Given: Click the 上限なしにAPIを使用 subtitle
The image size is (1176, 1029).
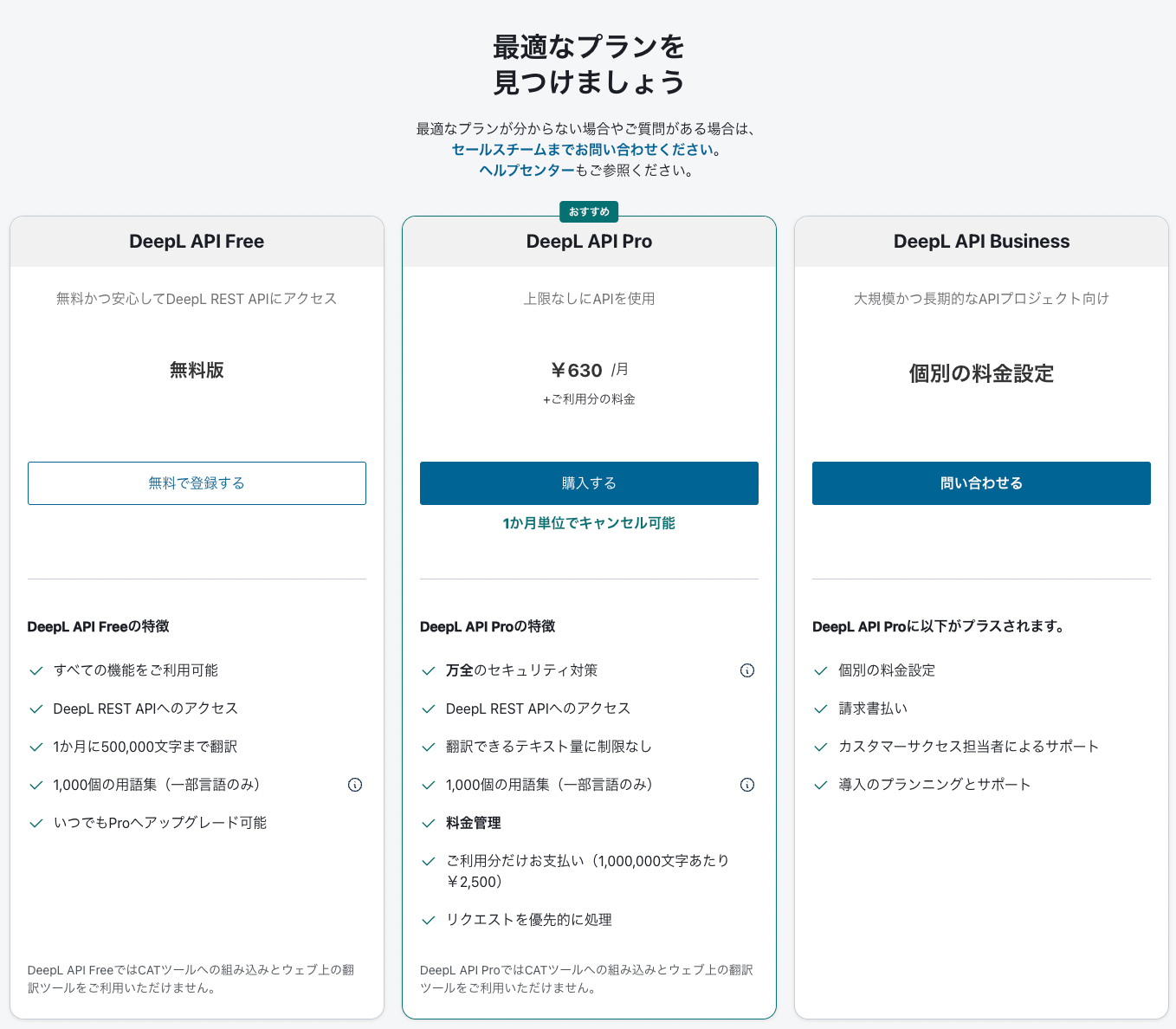Looking at the screenshot, I should point(589,299).
